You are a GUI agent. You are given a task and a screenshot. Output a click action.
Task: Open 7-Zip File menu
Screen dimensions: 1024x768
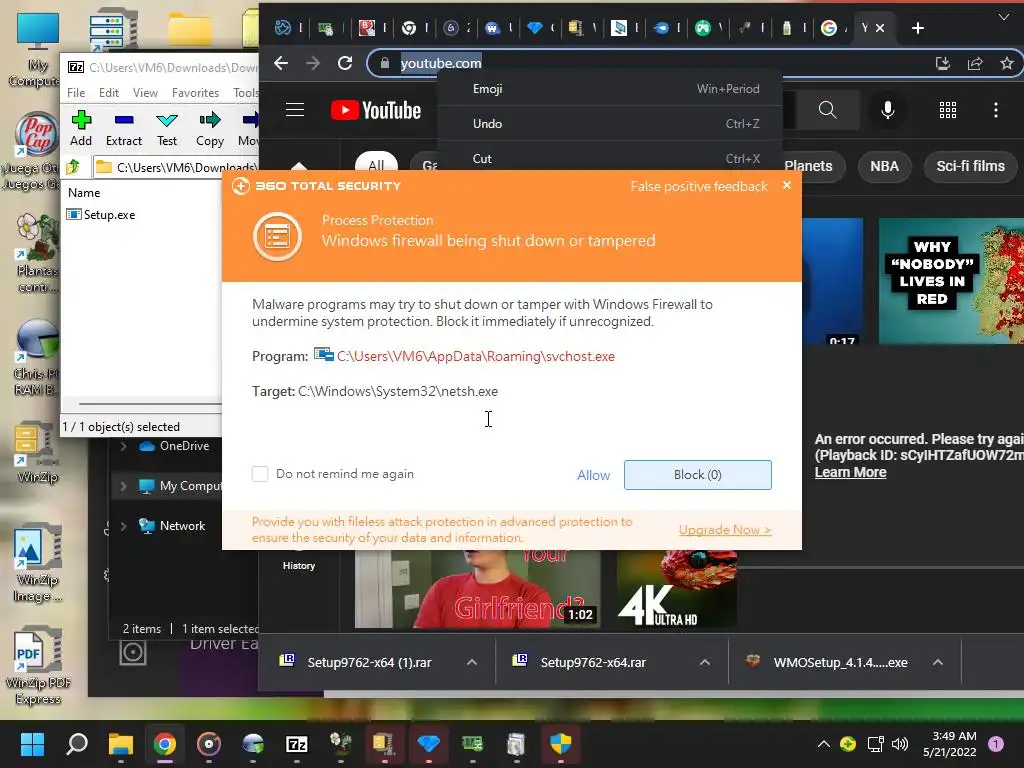pos(76,93)
